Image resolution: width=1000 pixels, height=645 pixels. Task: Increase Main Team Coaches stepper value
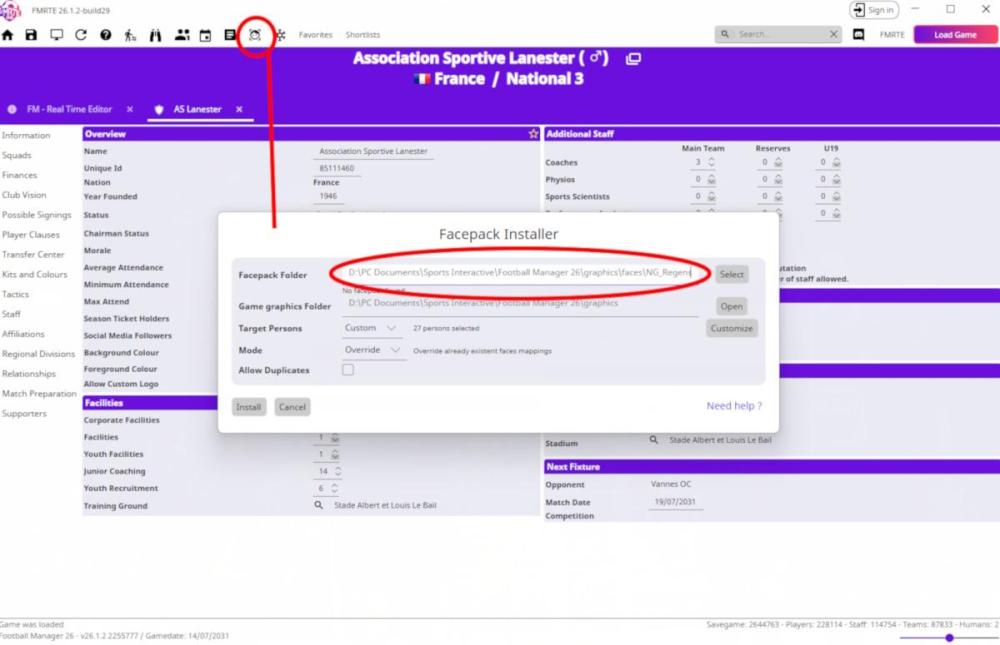point(711,159)
